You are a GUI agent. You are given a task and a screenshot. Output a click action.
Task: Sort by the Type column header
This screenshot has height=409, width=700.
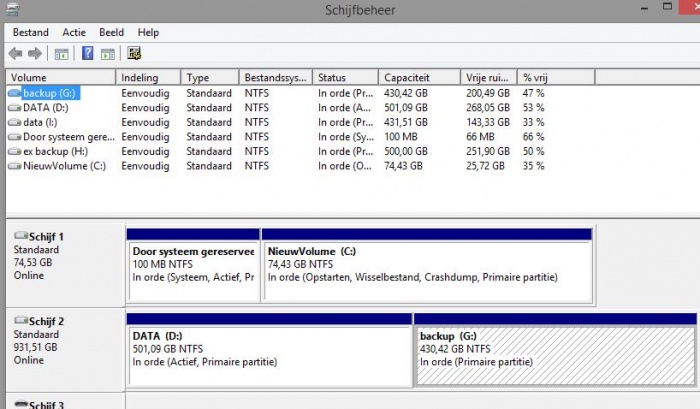tap(210, 77)
